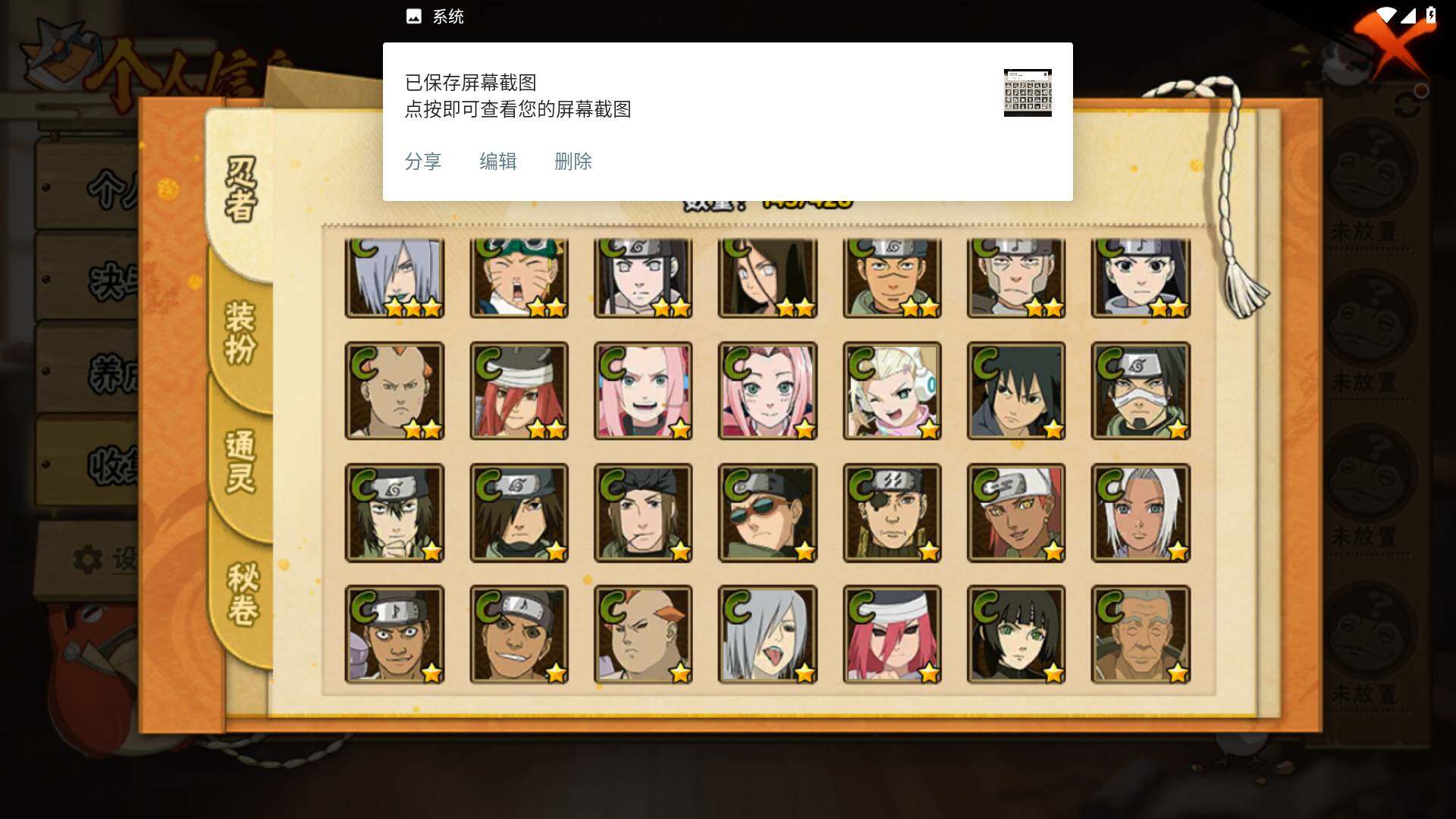Select the masked bandaged ninja portrait

point(1141,391)
